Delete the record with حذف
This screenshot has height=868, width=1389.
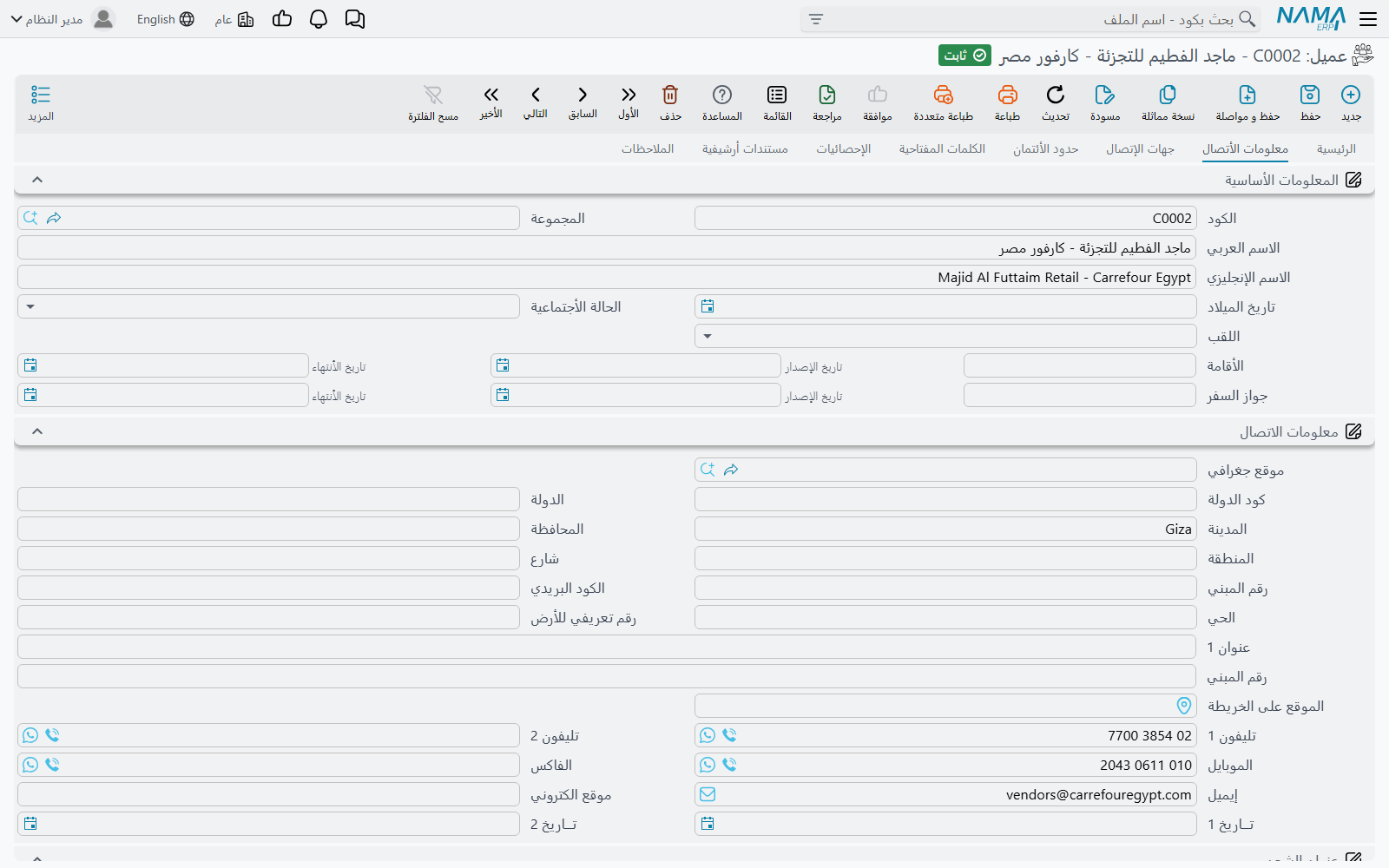click(x=670, y=95)
